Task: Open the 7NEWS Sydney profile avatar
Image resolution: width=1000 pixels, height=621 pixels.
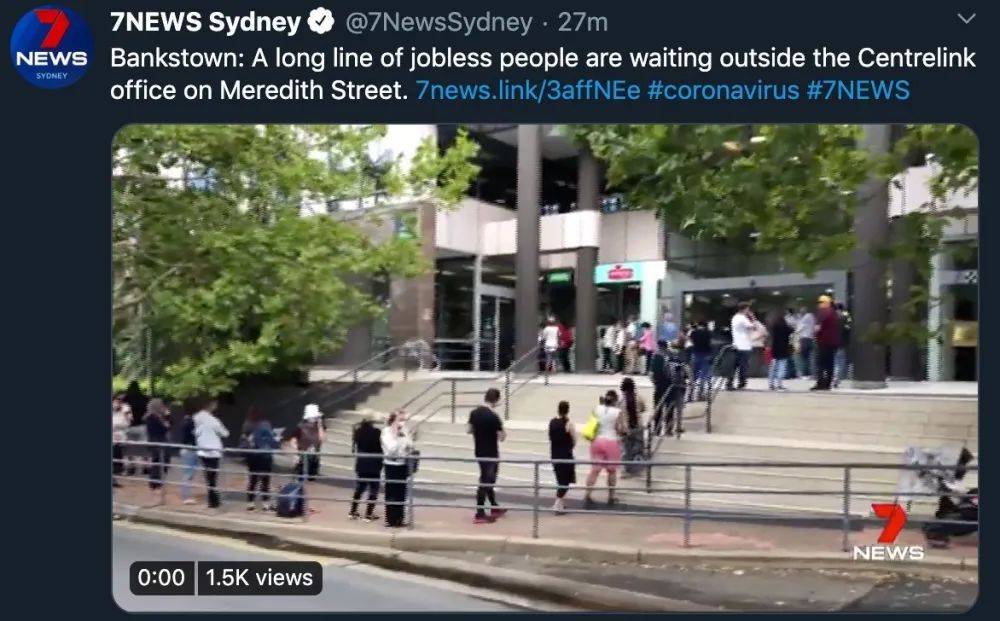Action: coord(52,47)
